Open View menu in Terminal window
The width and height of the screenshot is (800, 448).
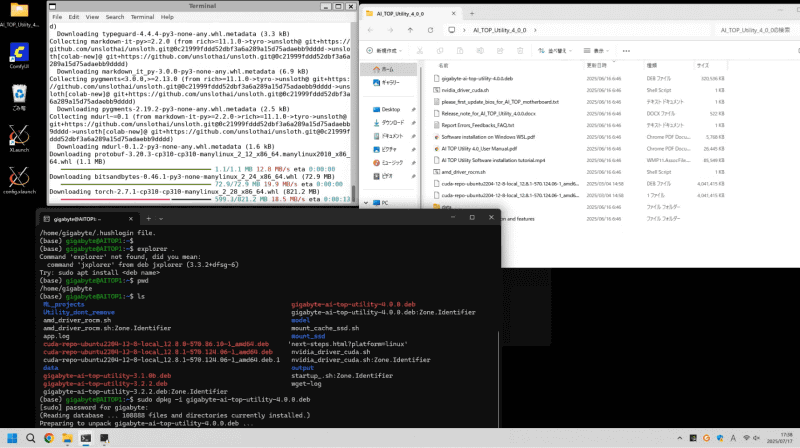pos(92,17)
